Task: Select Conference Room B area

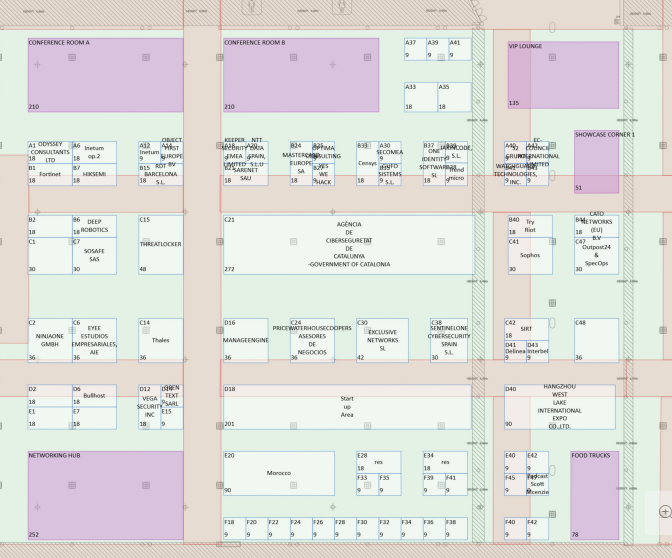Action: pyautogui.click(x=301, y=75)
